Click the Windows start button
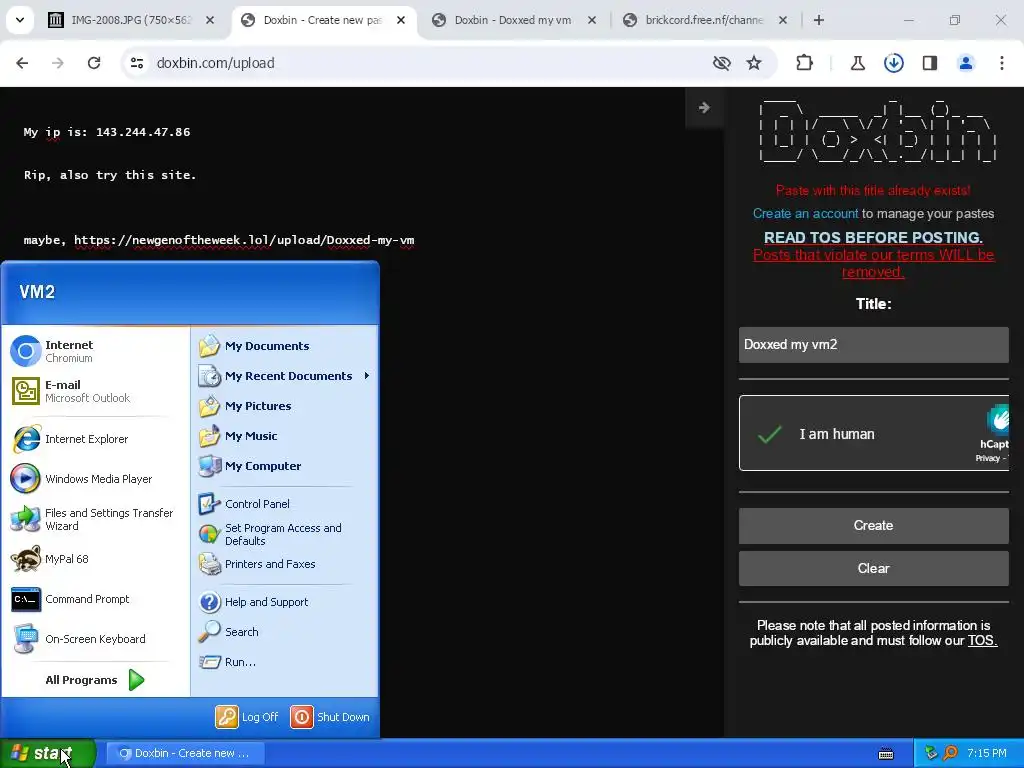The width and height of the screenshot is (1024, 768). 47,753
